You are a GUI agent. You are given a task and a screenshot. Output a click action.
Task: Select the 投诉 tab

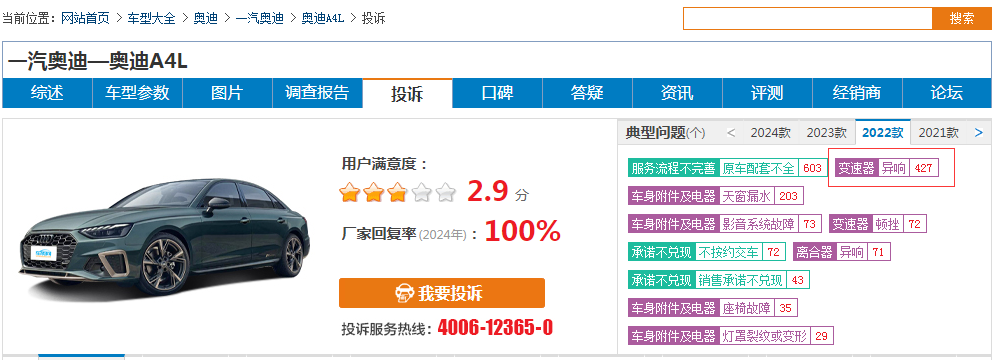[407, 94]
